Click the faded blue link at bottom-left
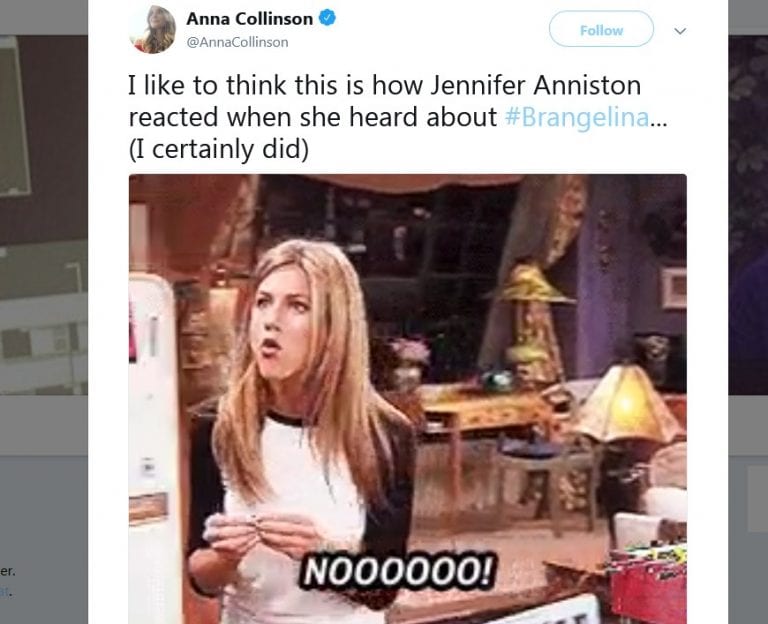Image resolution: width=768 pixels, height=624 pixels. 5,591
